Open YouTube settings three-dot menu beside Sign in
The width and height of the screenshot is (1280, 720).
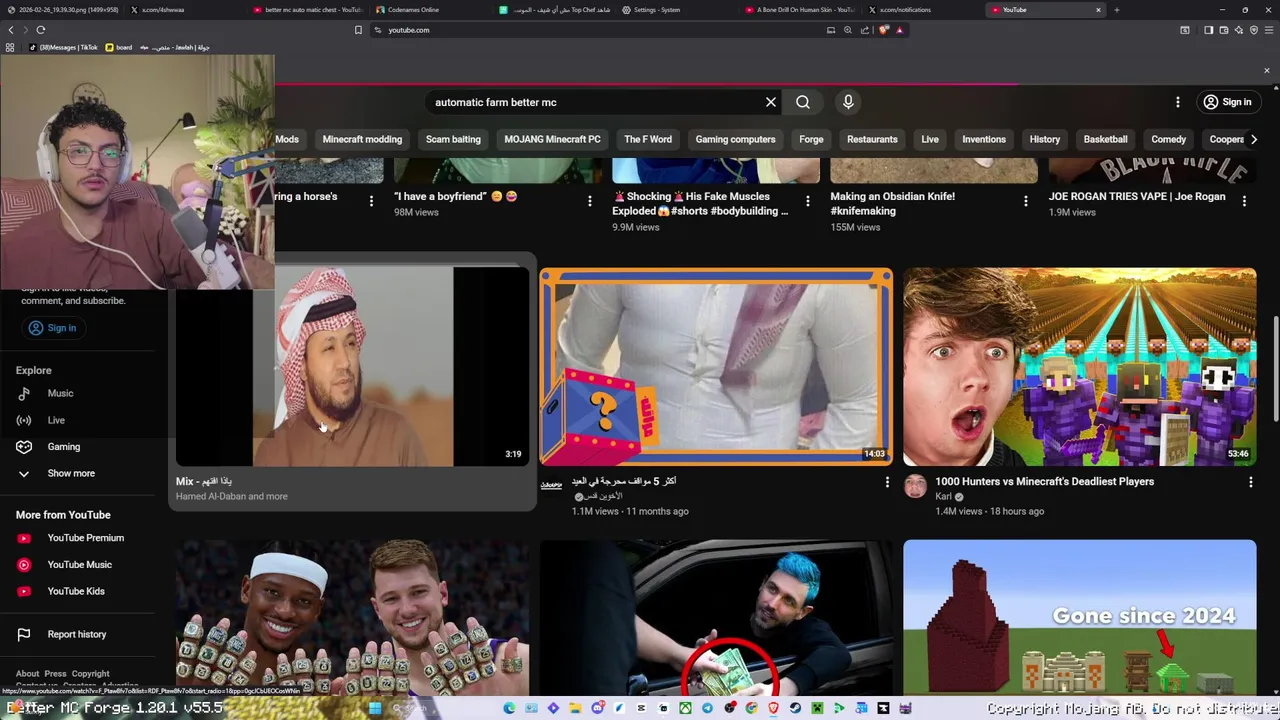[1178, 102]
